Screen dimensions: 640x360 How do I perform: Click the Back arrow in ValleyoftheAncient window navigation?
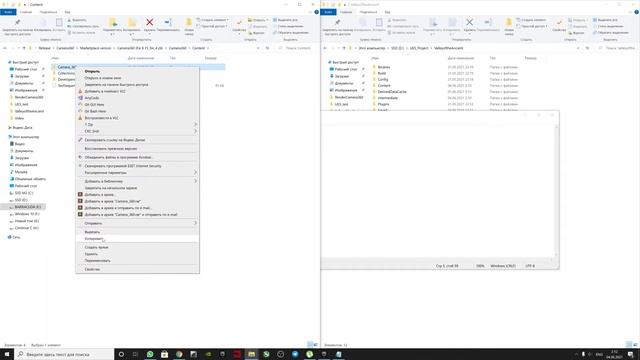tap(325, 48)
